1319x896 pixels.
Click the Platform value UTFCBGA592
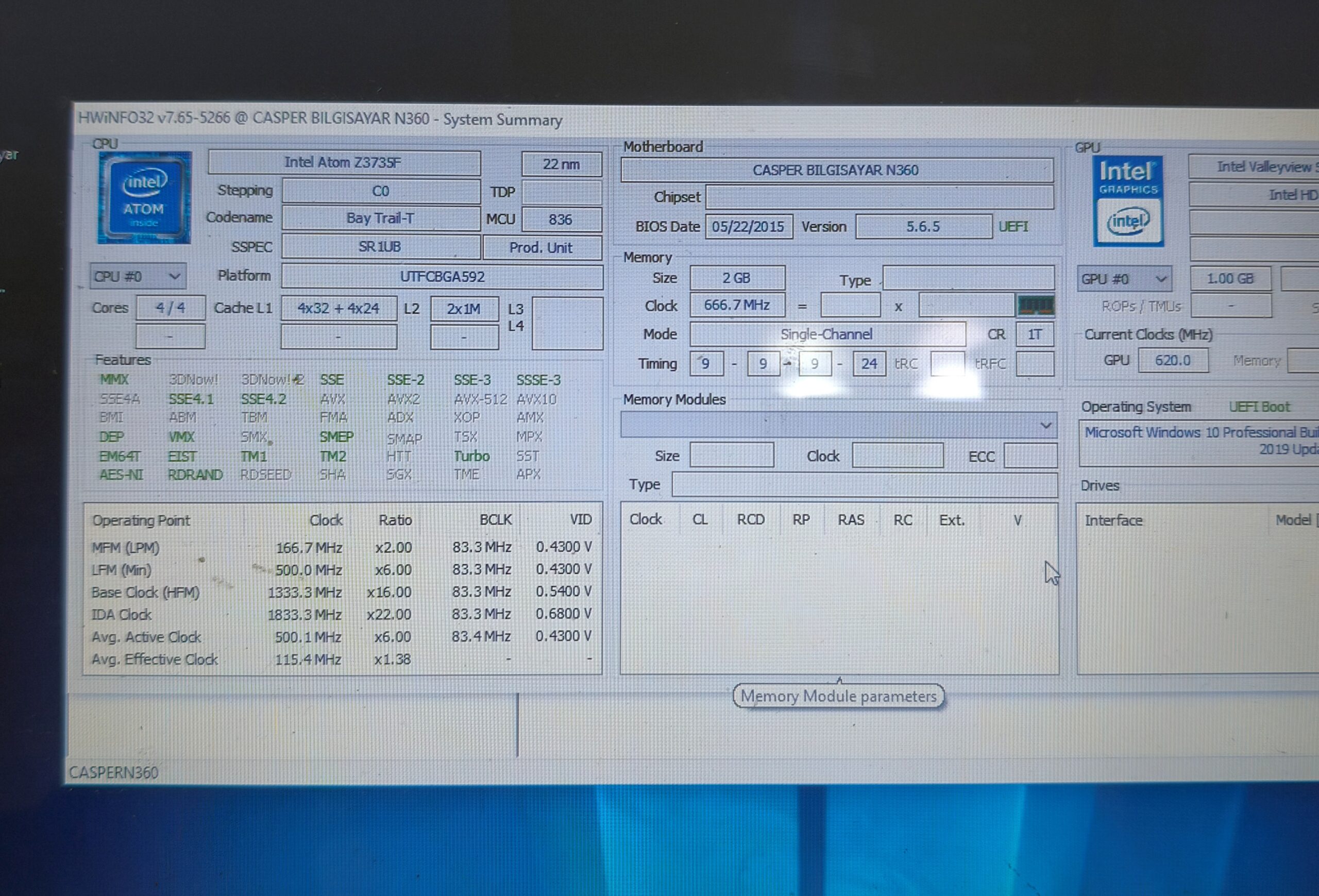(x=442, y=277)
